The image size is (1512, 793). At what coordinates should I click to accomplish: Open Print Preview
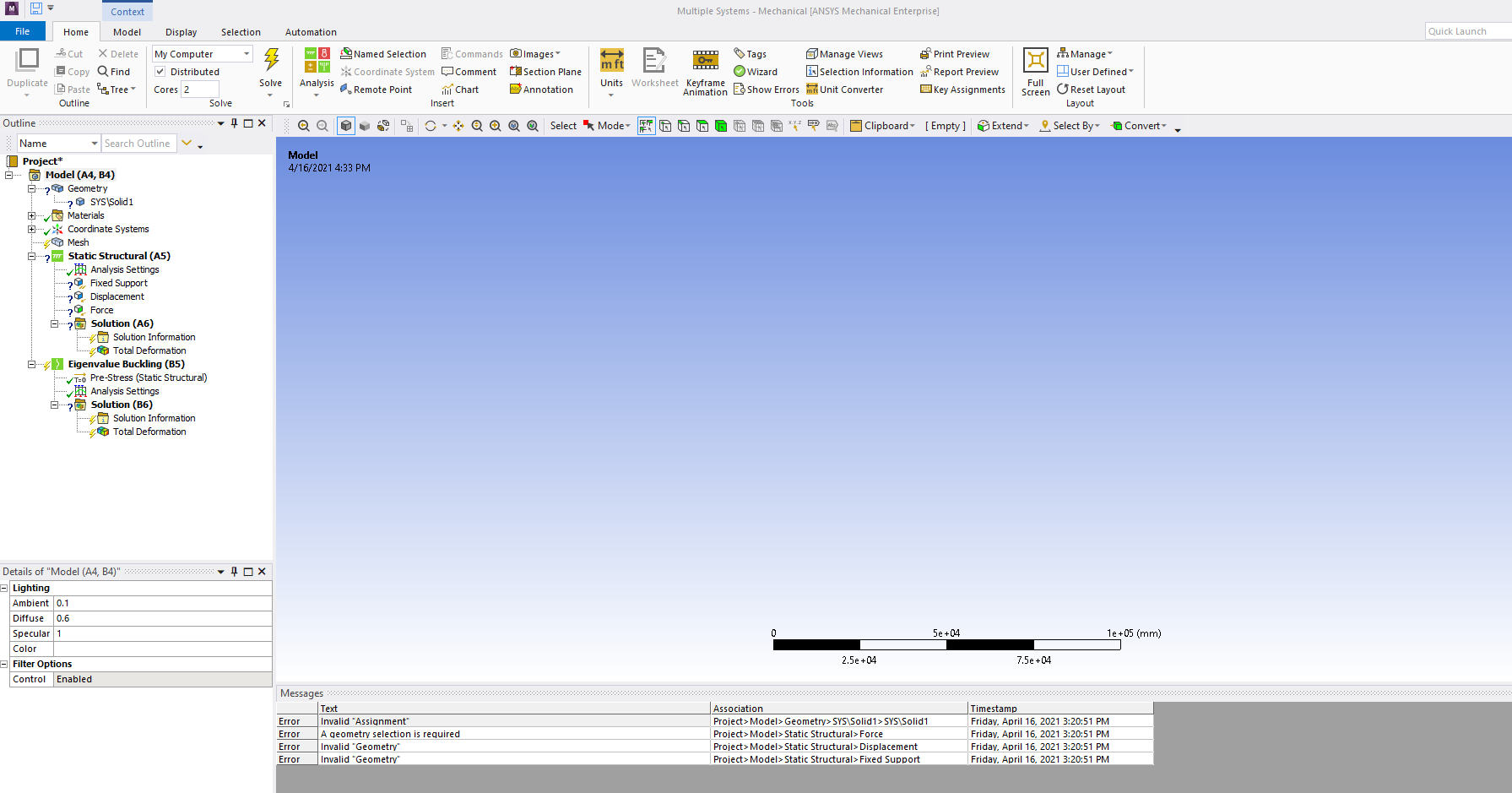(x=955, y=54)
